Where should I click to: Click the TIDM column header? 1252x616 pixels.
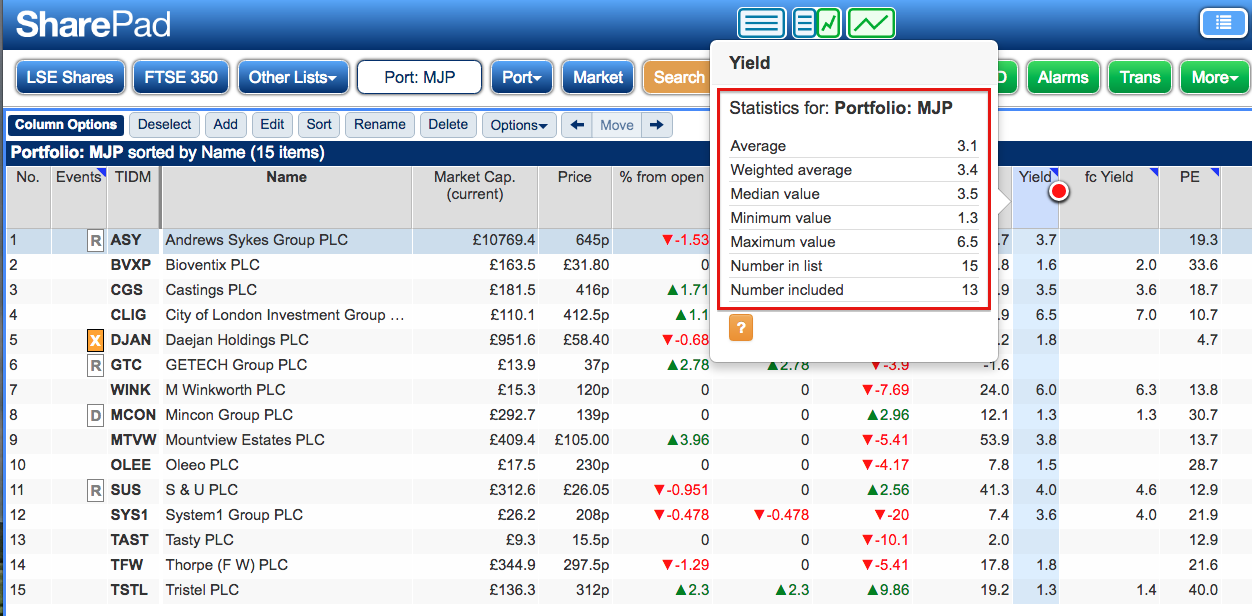(x=133, y=196)
